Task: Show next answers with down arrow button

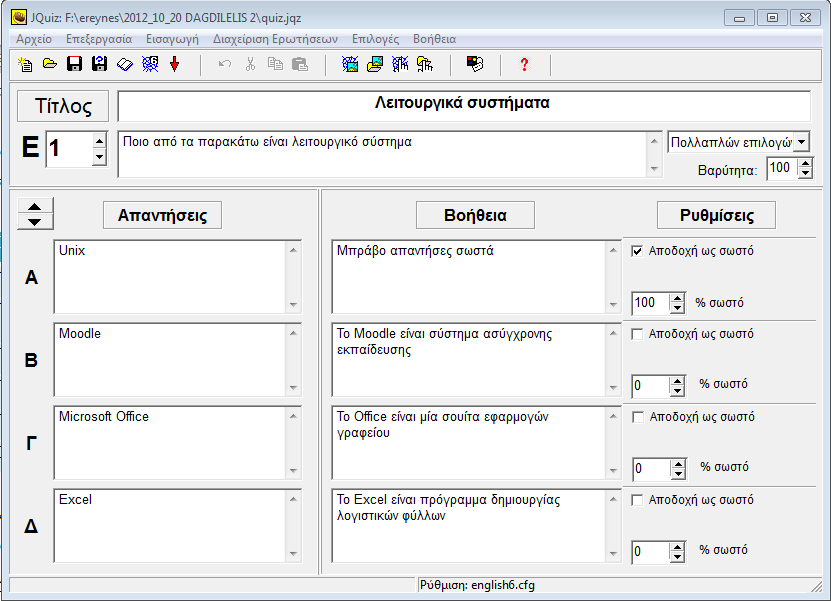Action: [34, 222]
